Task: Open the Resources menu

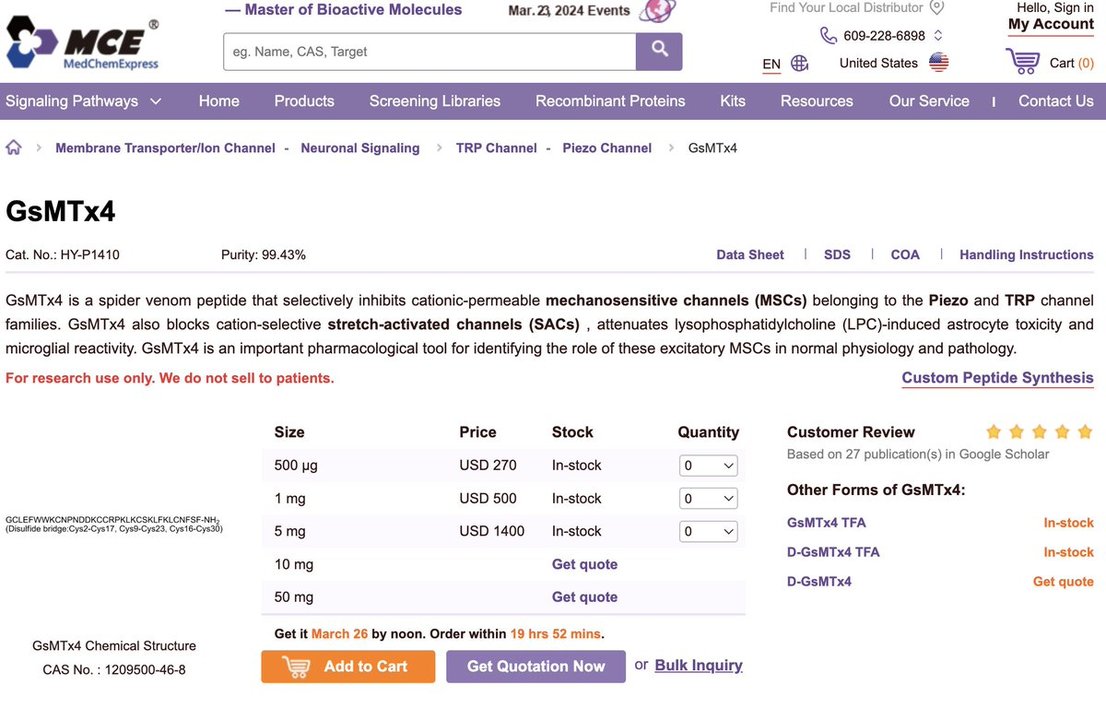Action: coord(817,101)
